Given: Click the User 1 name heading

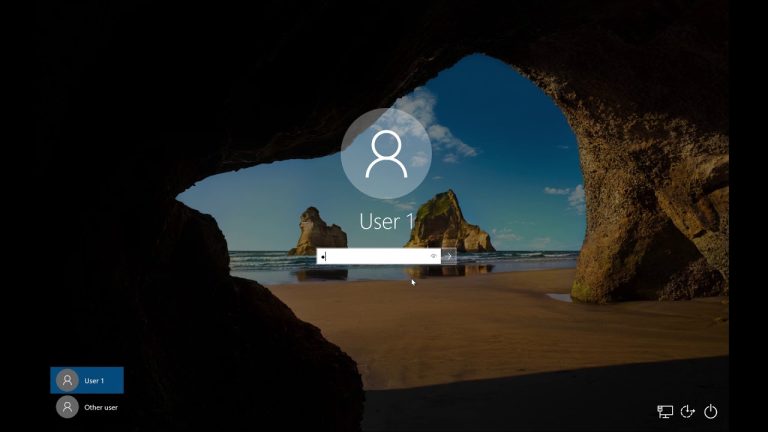Looking at the screenshot, I should pos(387,222).
